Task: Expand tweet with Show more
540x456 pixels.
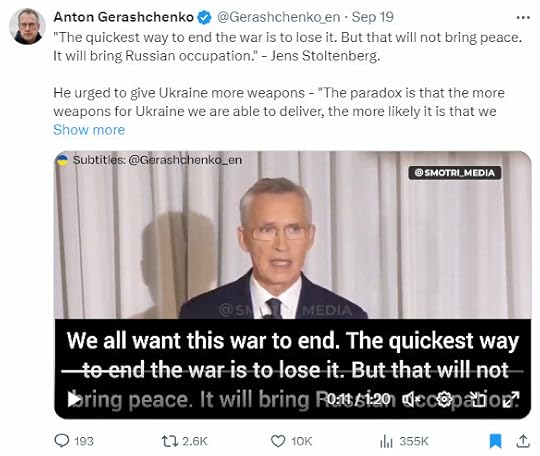Action: pos(89,130)
